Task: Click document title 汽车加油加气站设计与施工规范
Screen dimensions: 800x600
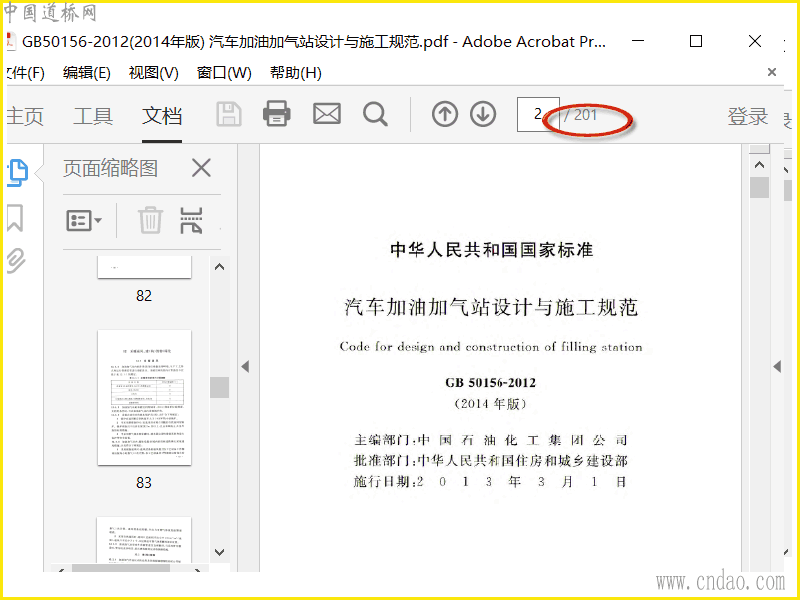Action: pyautogui.click(x=491, y=307)
